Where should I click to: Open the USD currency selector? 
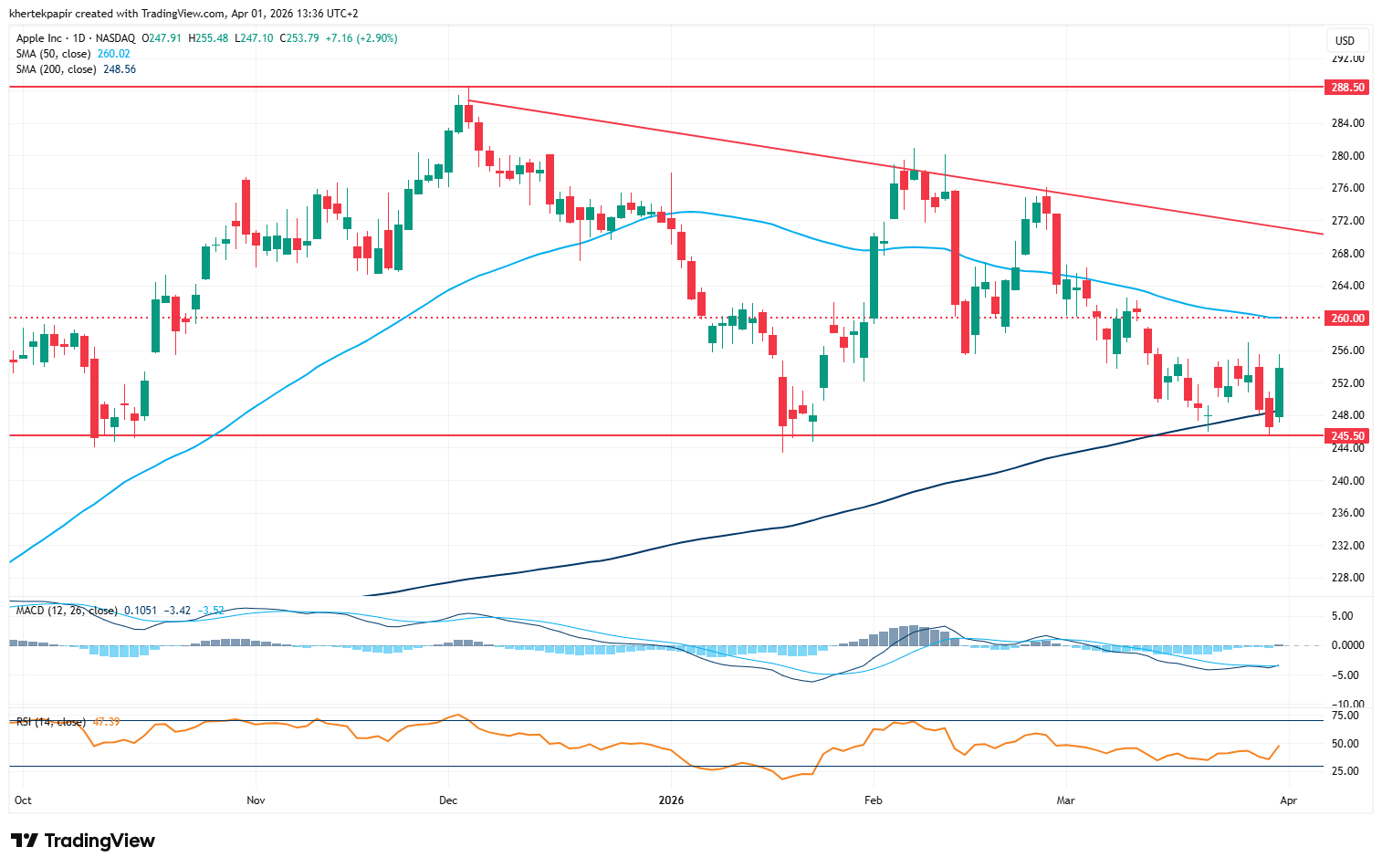(1345, 40)
